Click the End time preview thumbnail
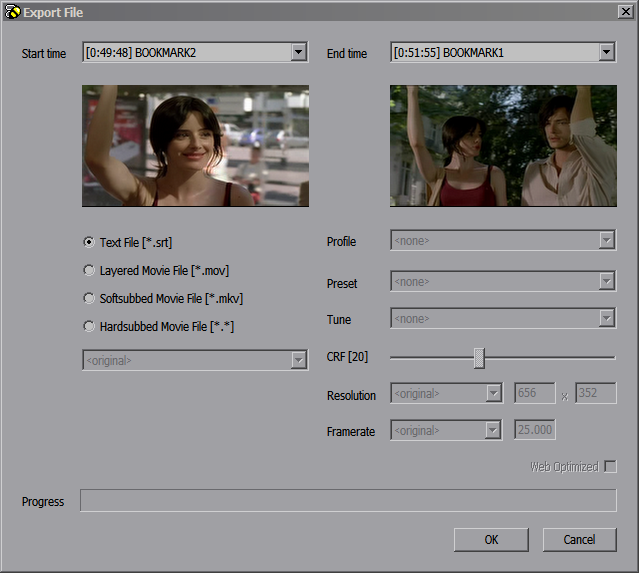Image resolution: width=639 pixels, height=573 pixels. point(503,146)
